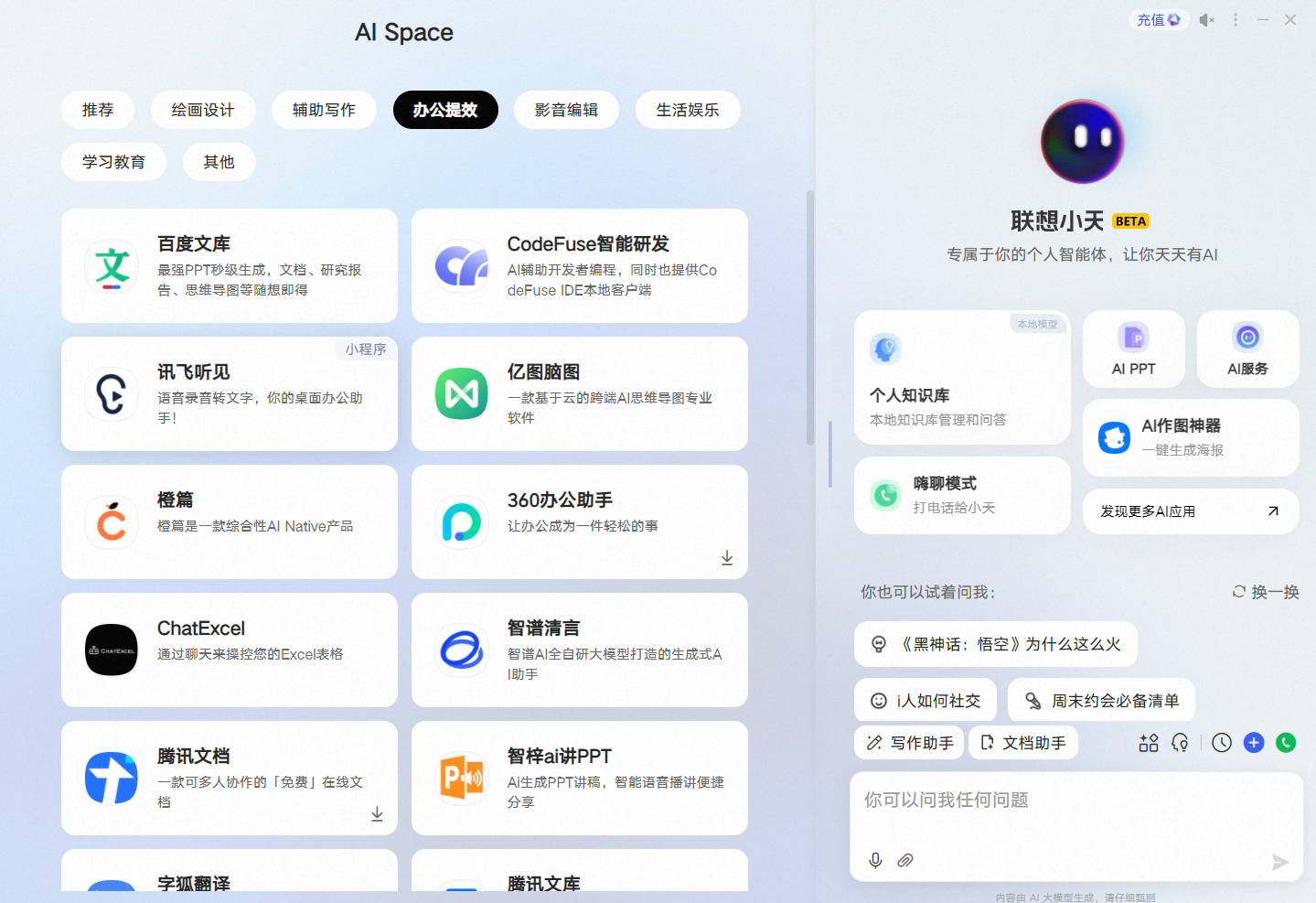
Task: Start 嗨聊模式 phone chat
Action: (x=962, y=495)
